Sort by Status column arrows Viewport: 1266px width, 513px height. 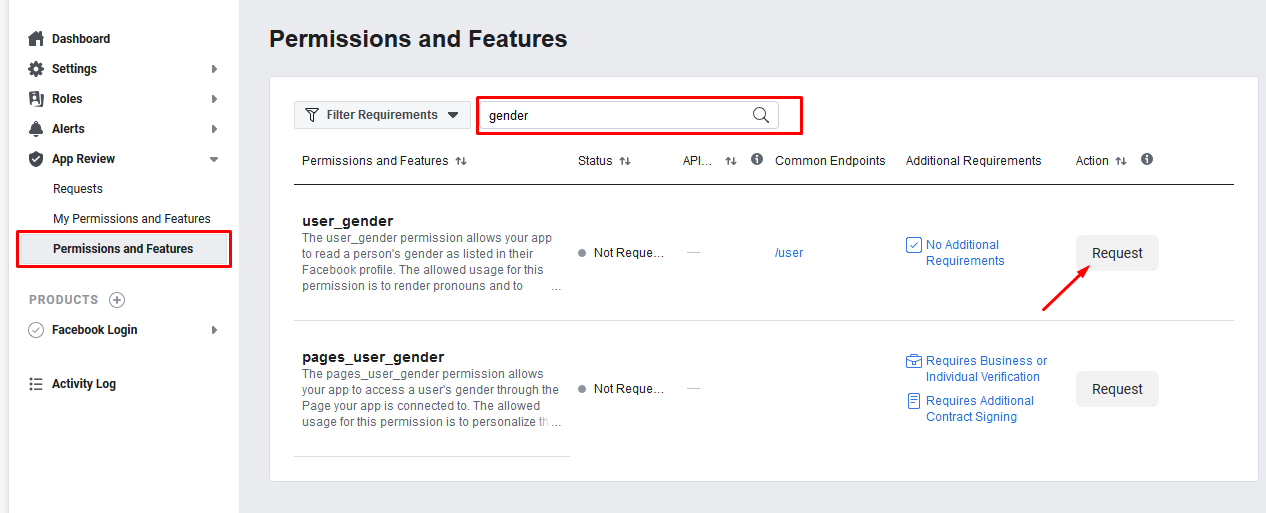625,161
